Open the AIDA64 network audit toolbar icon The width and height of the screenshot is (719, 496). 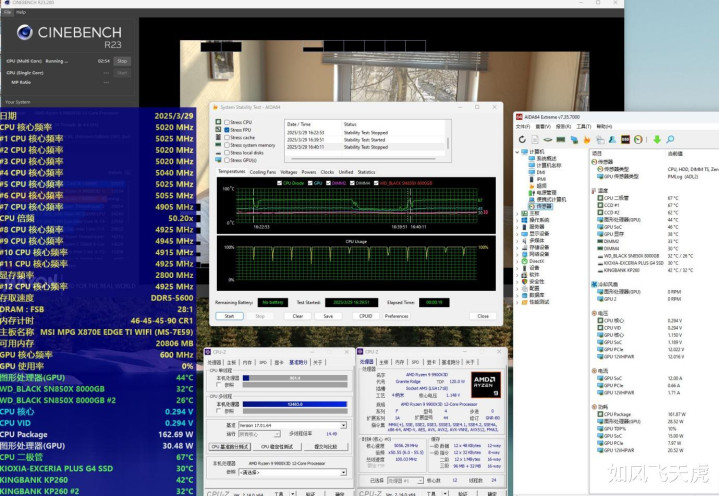574,139
